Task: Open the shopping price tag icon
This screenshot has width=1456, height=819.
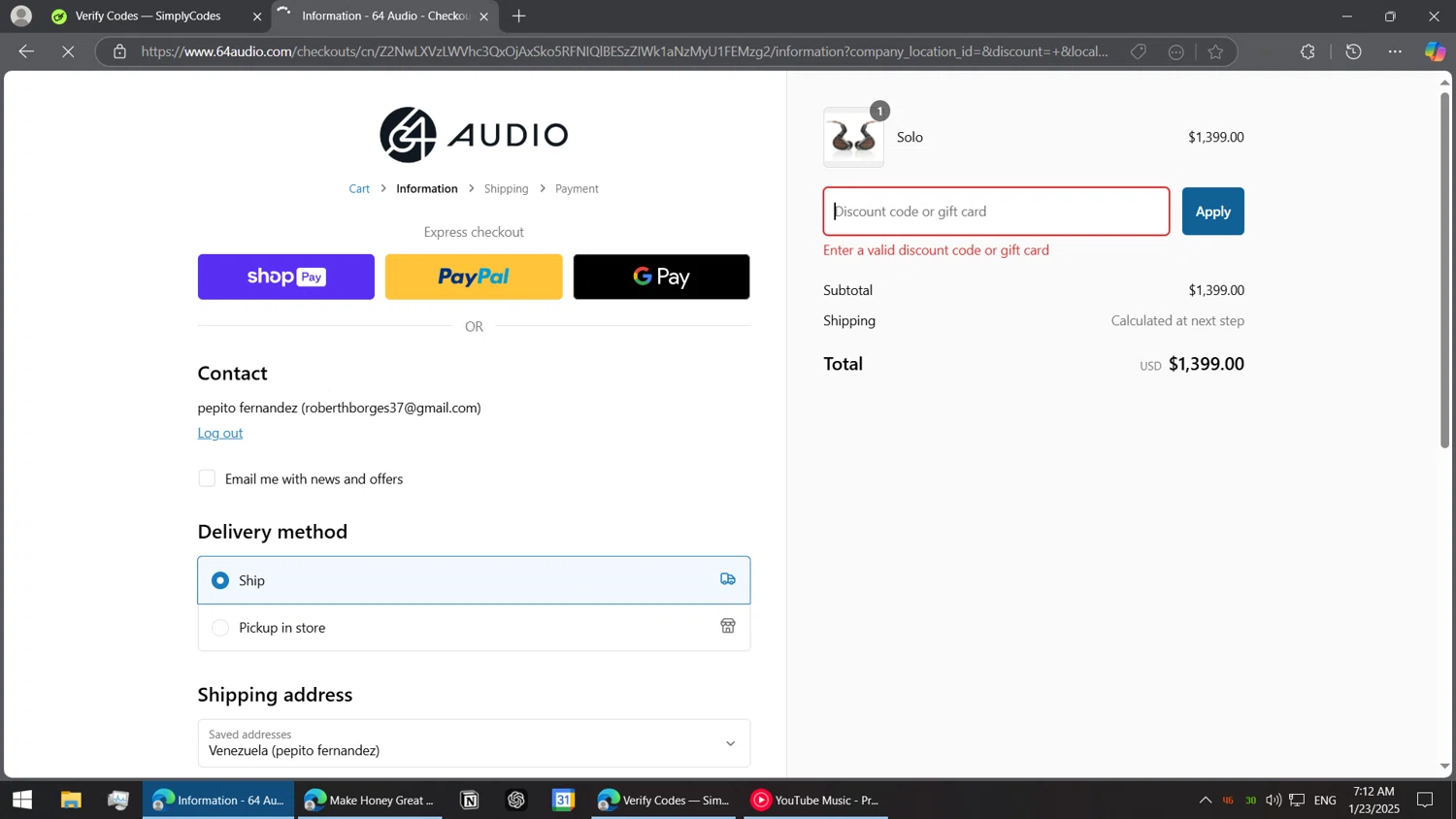Action: 1139,51
